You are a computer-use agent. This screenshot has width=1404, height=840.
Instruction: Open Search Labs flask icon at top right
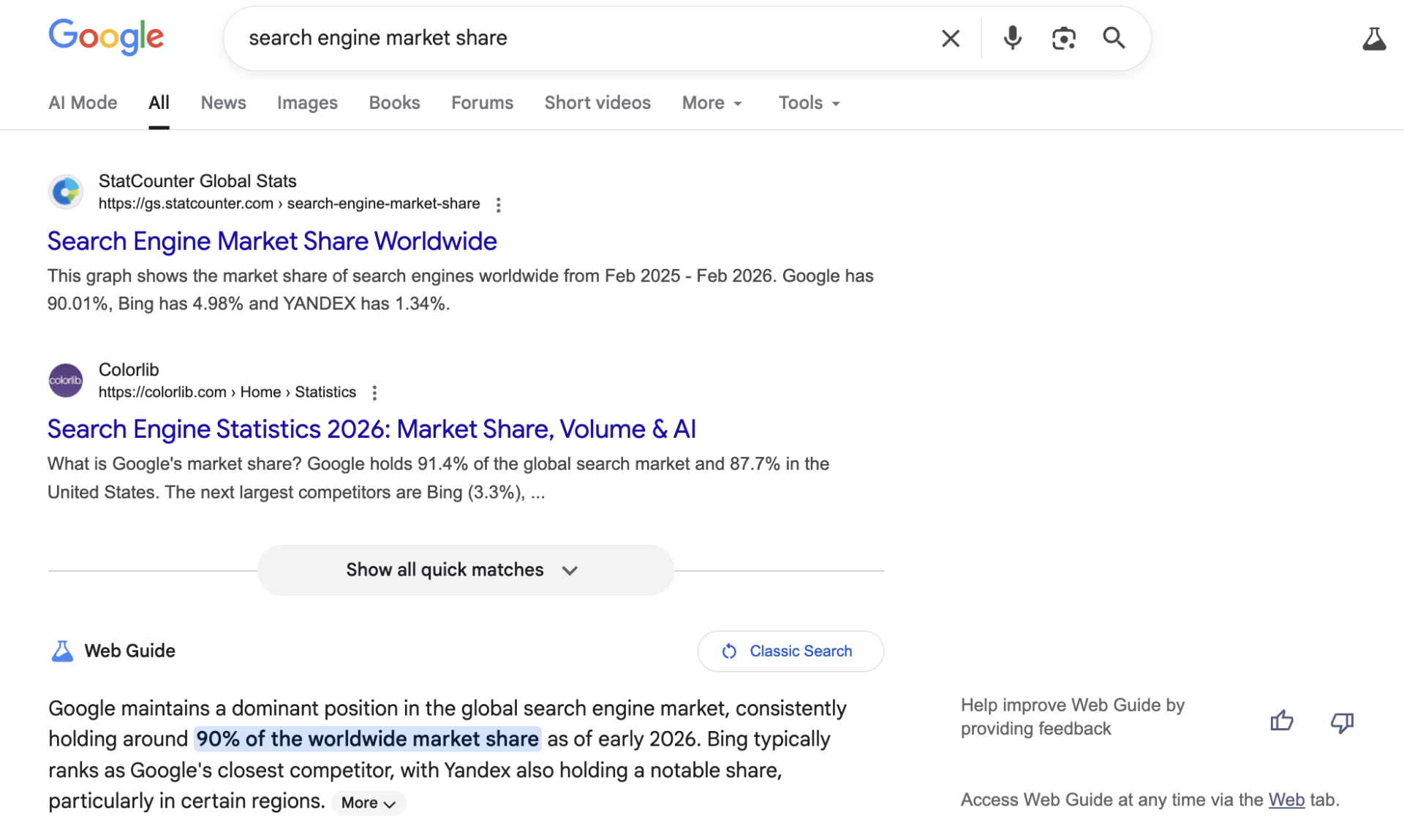coord(1374,39)
